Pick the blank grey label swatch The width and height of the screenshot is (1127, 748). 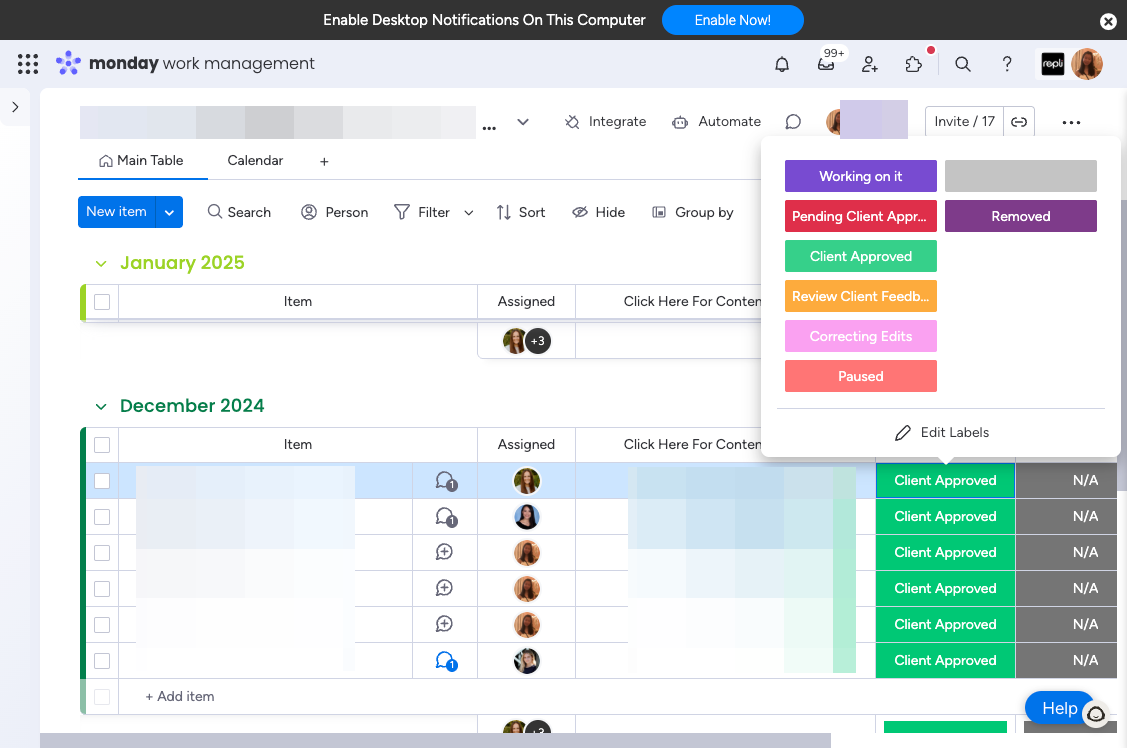(1021, 176)
